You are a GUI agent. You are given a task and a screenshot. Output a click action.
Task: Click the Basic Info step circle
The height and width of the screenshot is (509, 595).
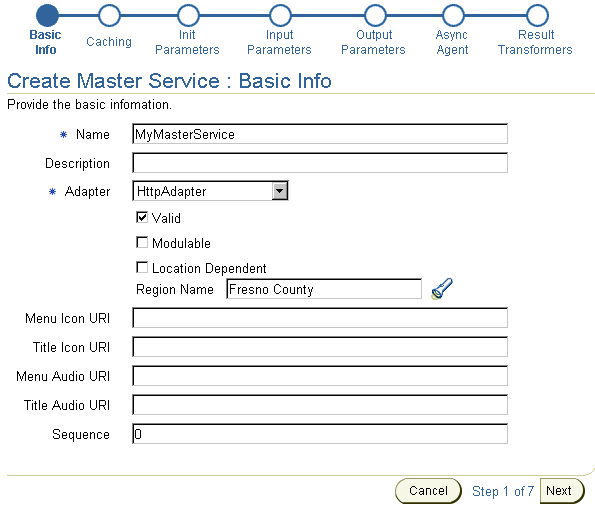(x=47, y=15)
